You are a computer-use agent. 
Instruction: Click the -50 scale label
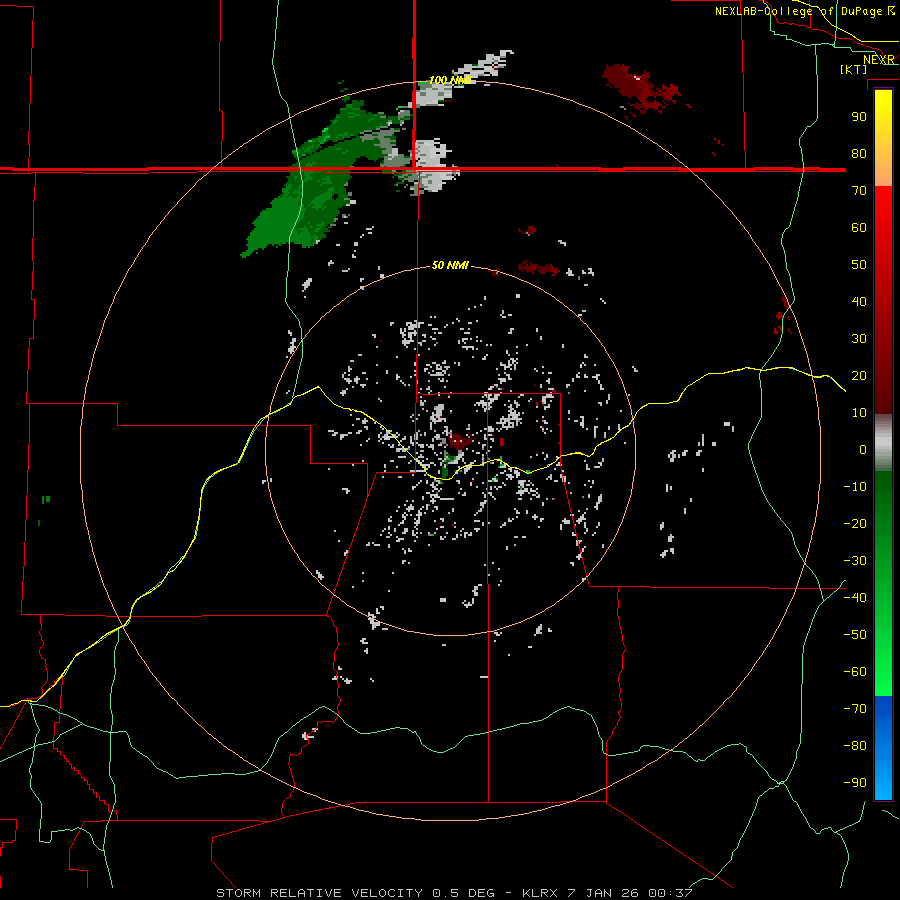855,635
